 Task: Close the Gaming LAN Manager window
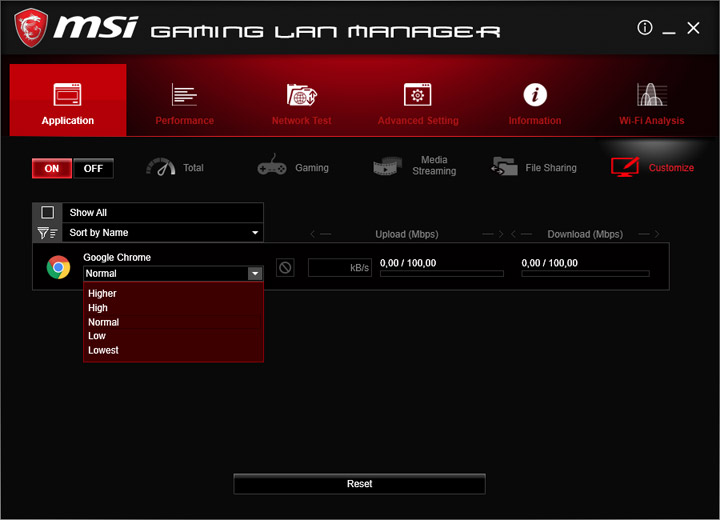pyautogui.click(x=693, y=28)
